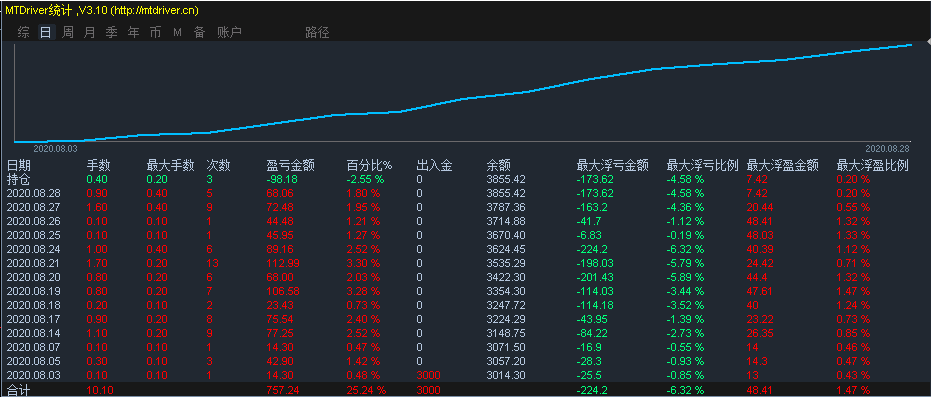Open the 备 tab
Screen dimensions: 931x397
(x=199, y=33)
